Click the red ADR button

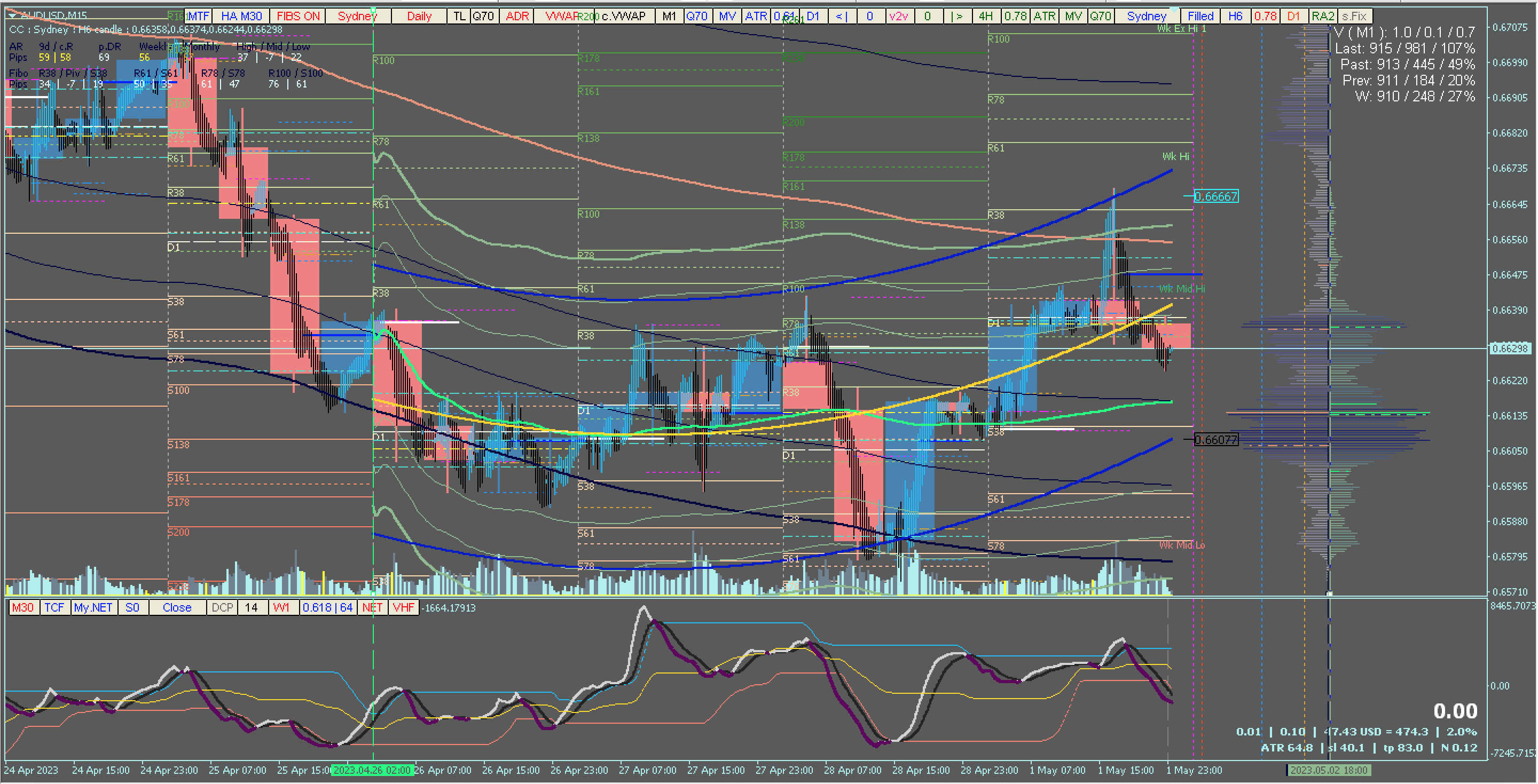coord(517,16)
